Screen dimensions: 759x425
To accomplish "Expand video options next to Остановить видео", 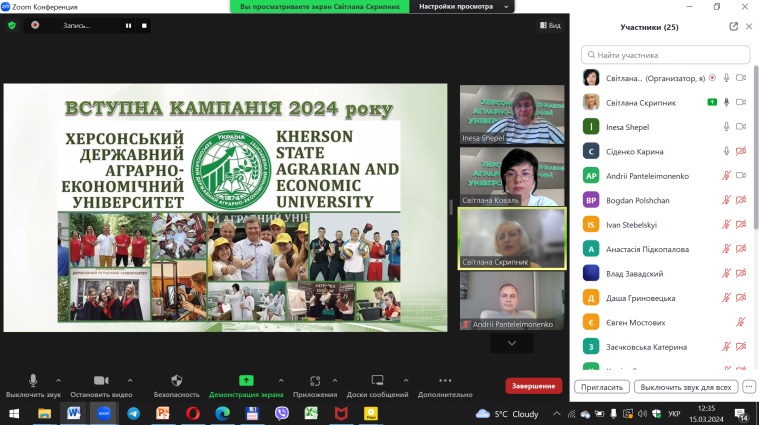I will (130, 380).
